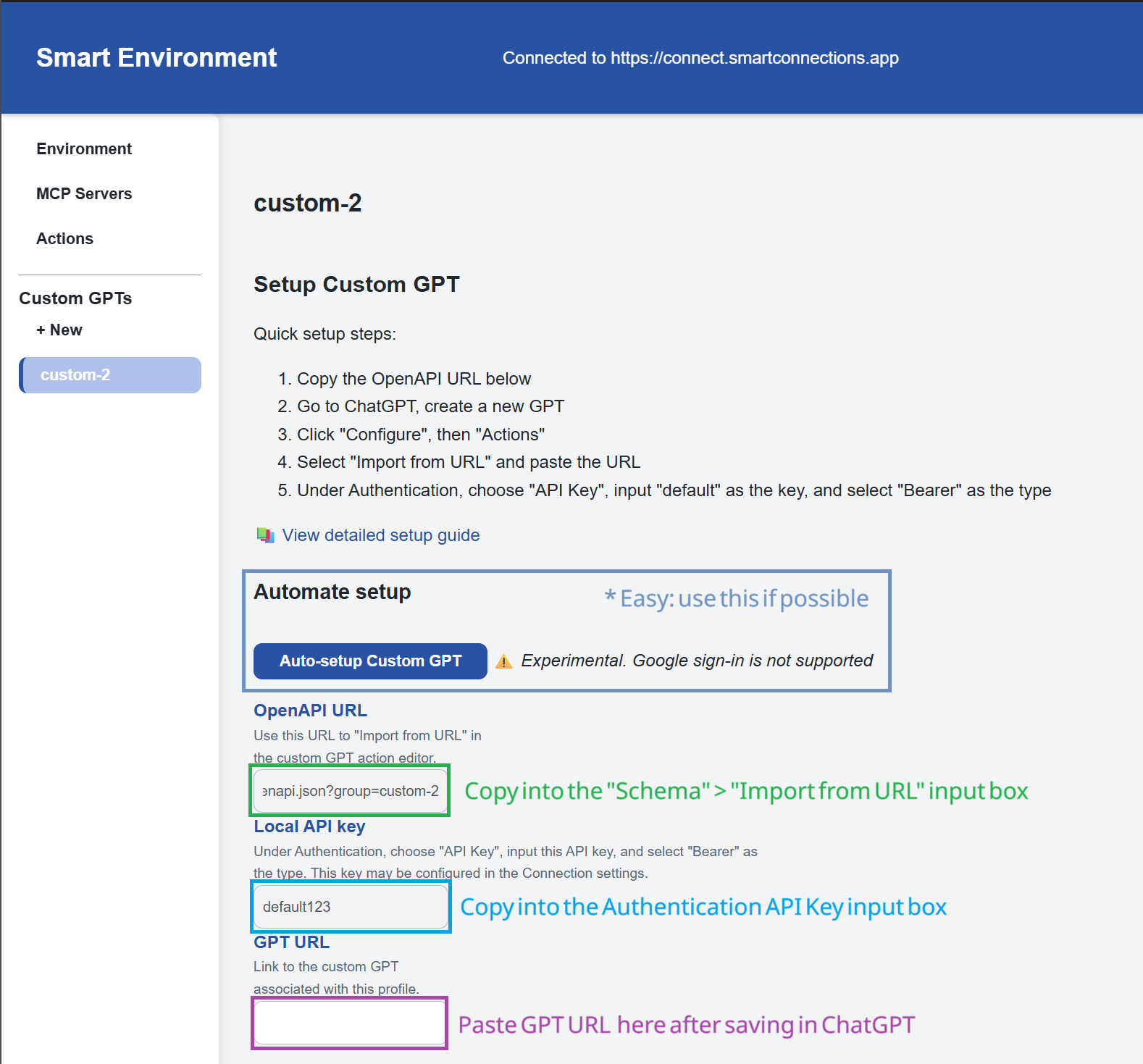Click step 5 about Authentication API Key

click(x=674, y=490)
